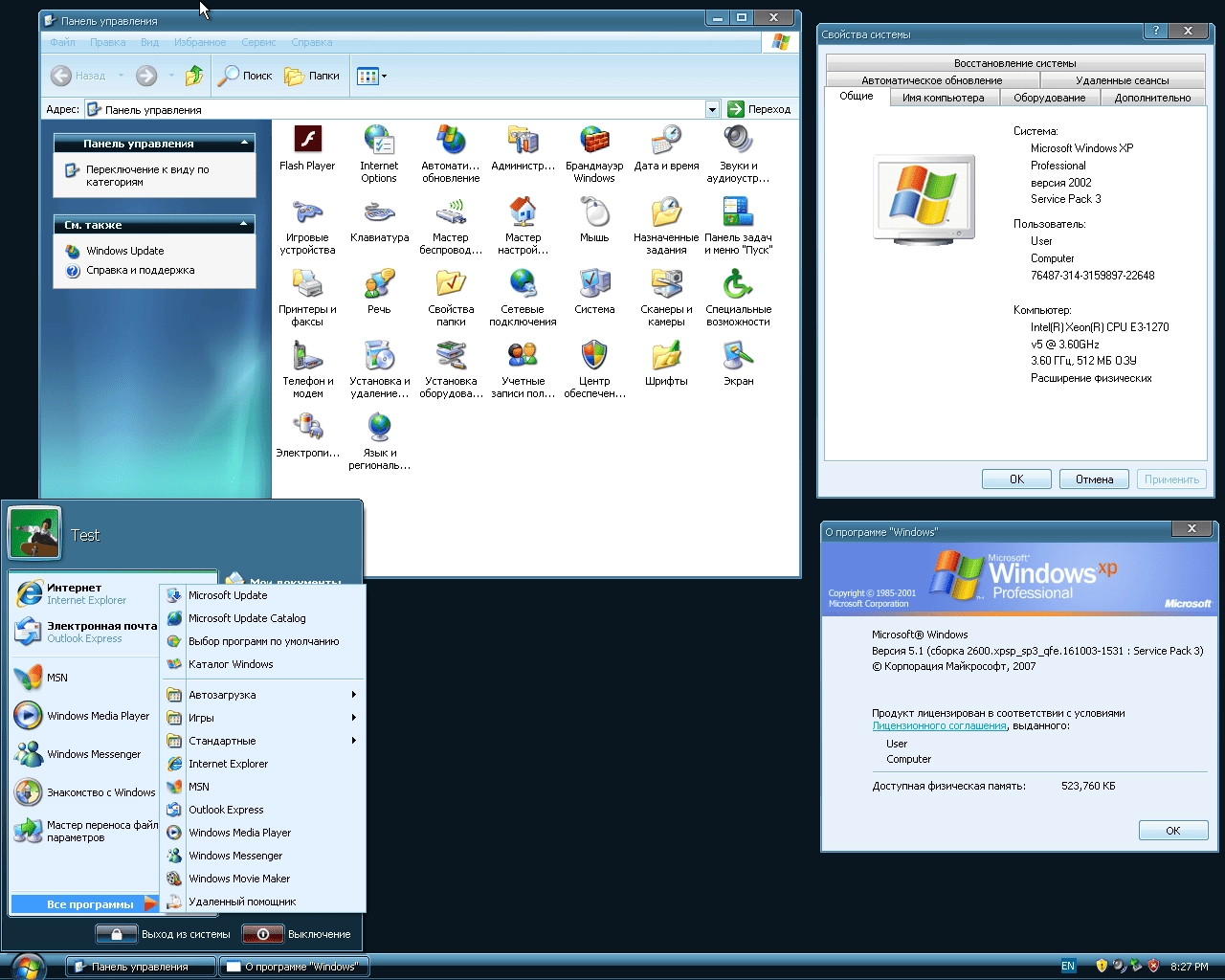1225x980 pixels.
Task: Open the Сервис menu
Action: click(258, 42)
